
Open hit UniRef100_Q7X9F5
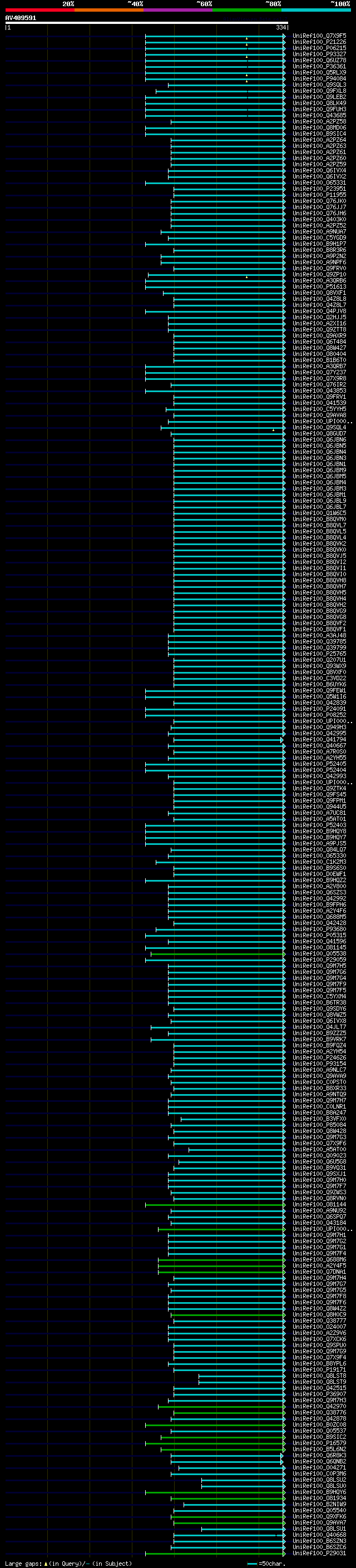tap(319, 37)
